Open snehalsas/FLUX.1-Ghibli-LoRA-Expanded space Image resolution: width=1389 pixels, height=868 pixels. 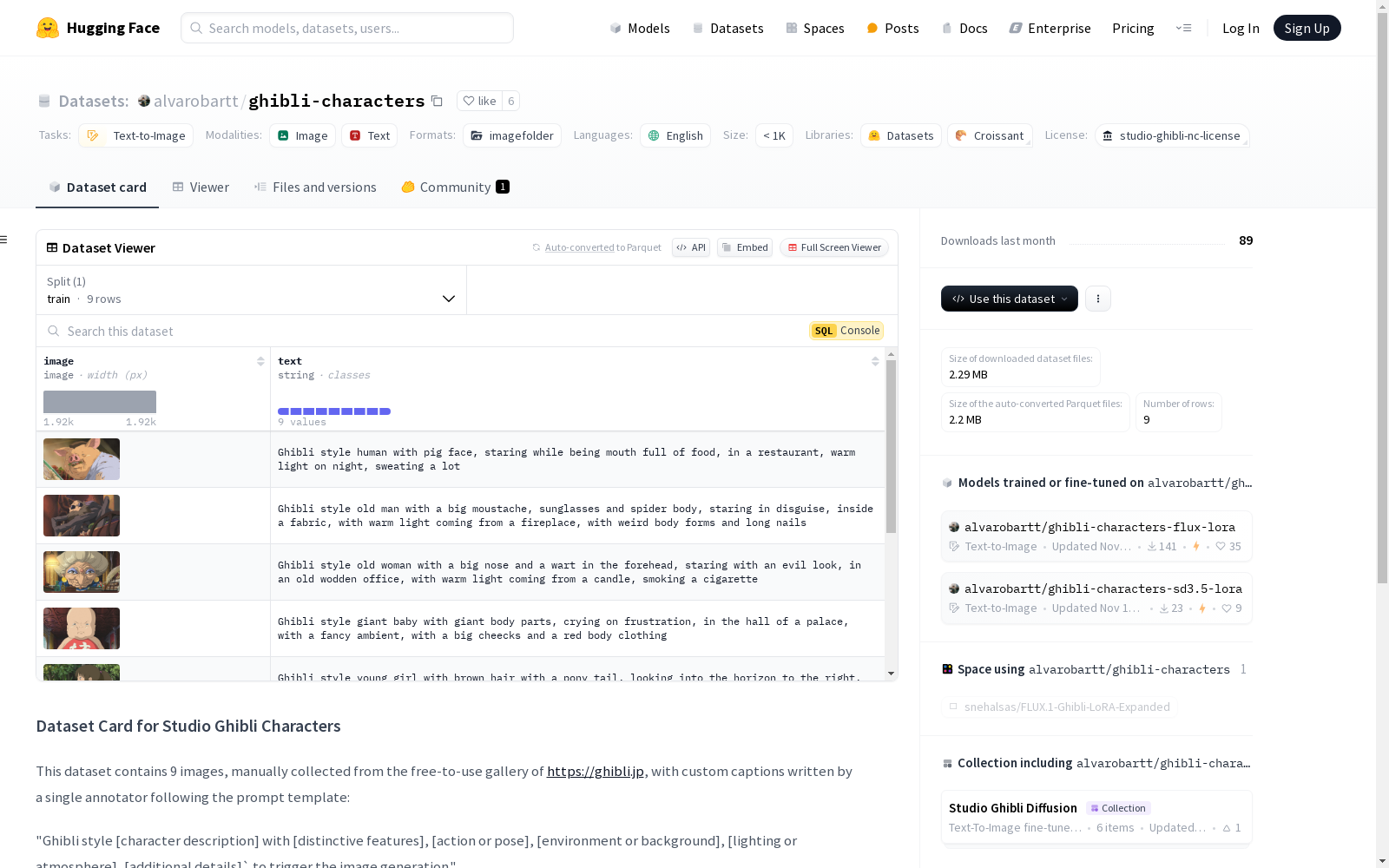click(x=1059, y=707)
